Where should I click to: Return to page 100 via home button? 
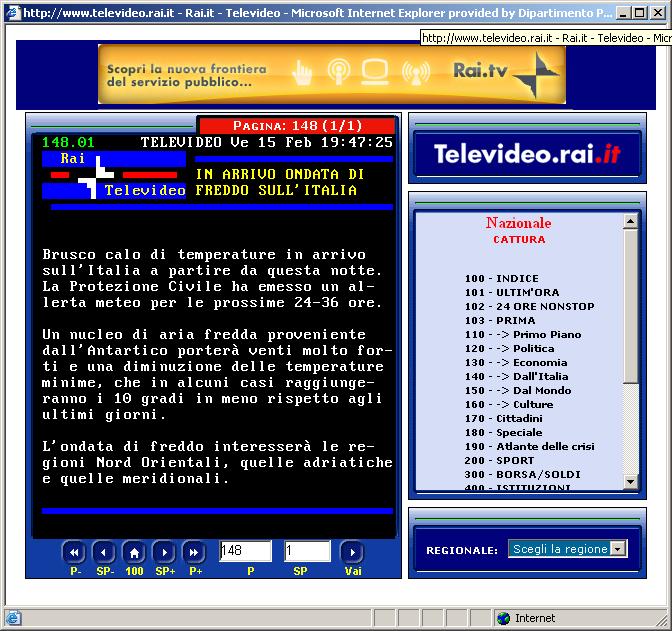(134, 552)
